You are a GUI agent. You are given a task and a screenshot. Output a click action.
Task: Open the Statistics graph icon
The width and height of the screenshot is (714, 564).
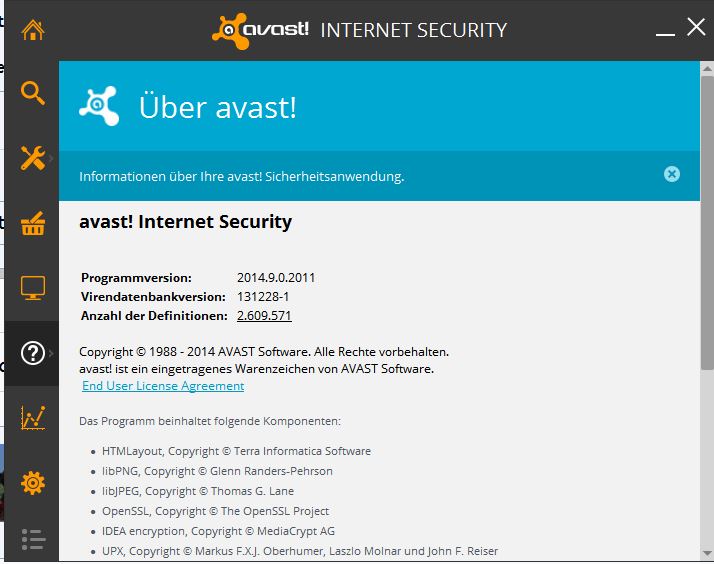(x=33, y=417)
